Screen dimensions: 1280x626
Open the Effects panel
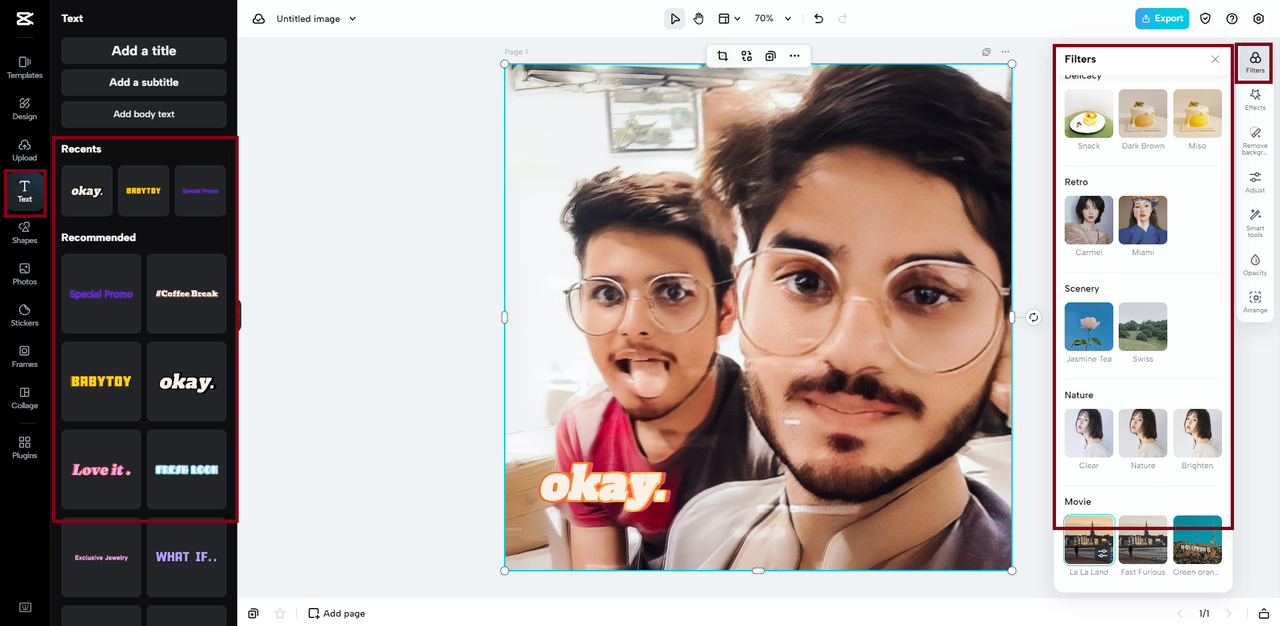click(x=1255, y=99)
